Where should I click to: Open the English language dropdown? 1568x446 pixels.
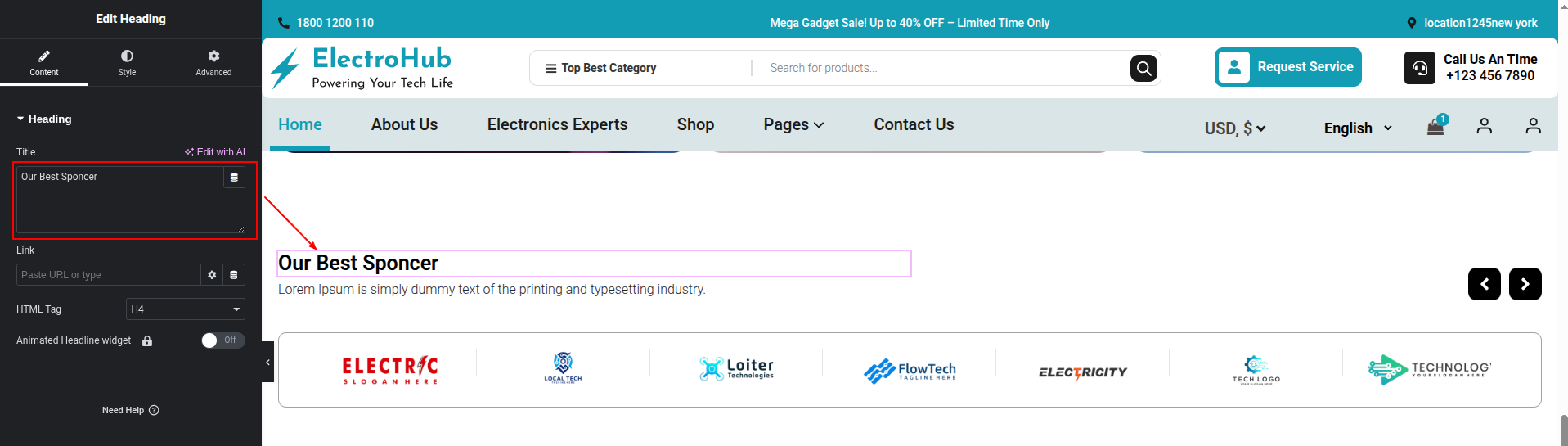pos(1358,128)
